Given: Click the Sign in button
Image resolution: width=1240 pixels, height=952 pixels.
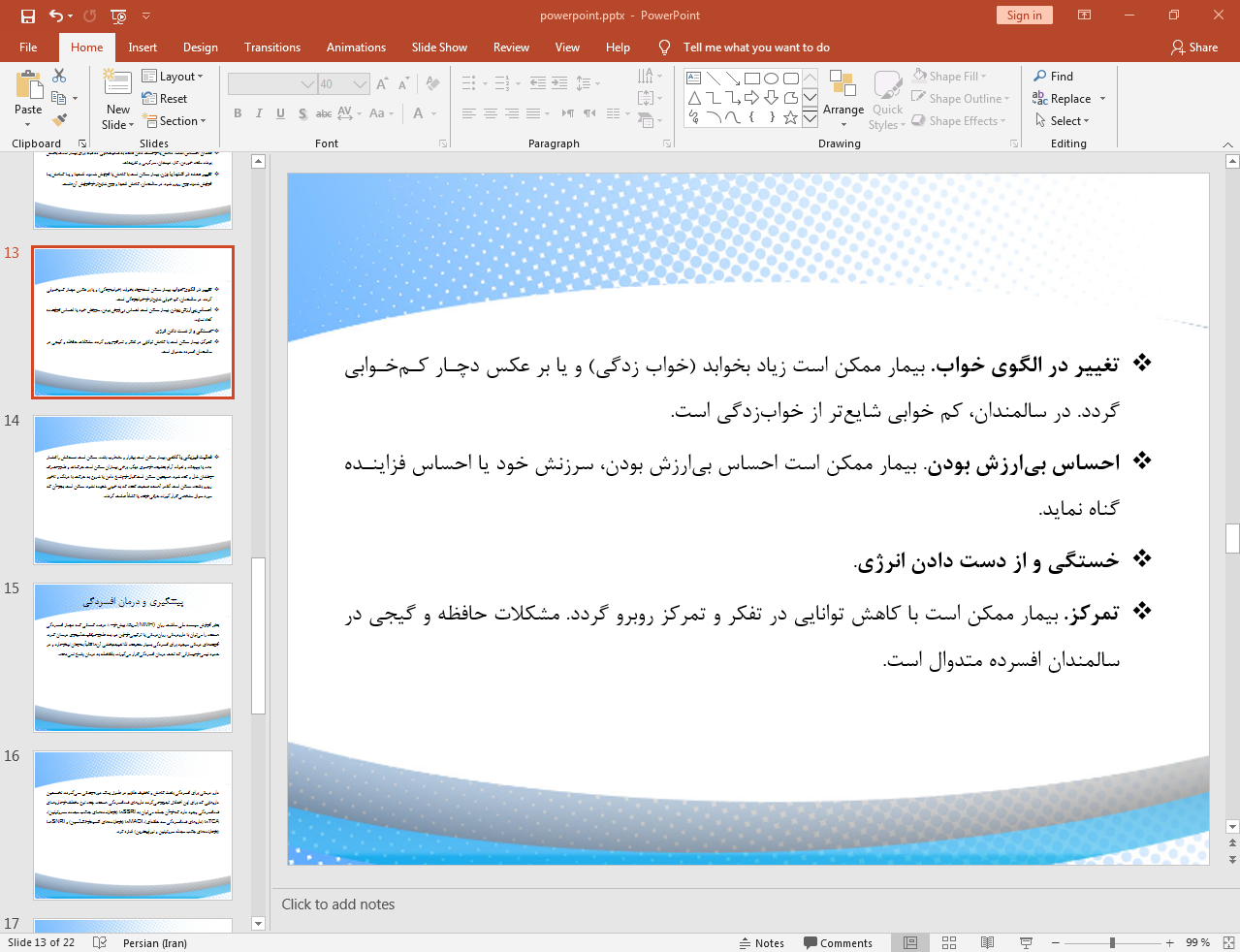Looking at the screenshot, I should coord(1024,16).
